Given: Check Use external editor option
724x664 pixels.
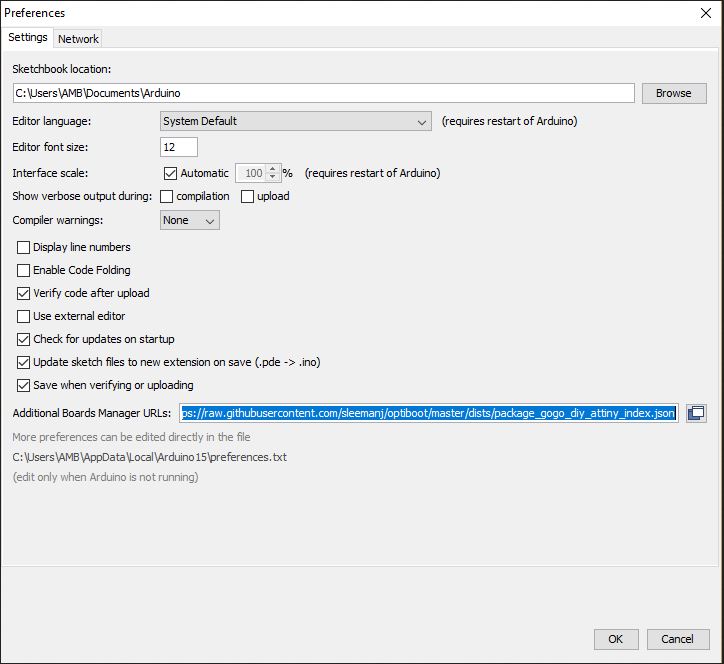Looking at the screenshot, I should (x=23, y=316).
